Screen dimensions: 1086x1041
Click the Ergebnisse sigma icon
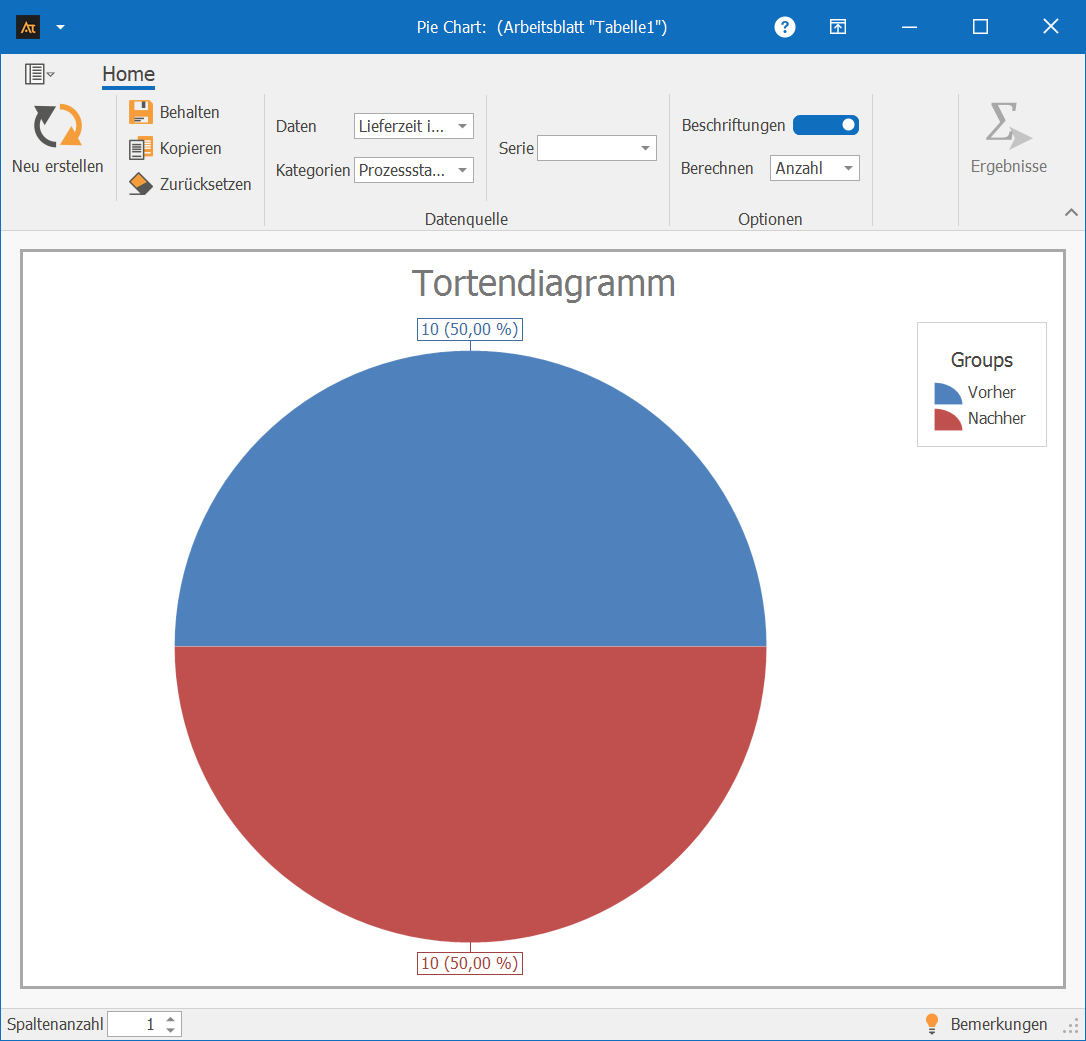coord(1007,126)
